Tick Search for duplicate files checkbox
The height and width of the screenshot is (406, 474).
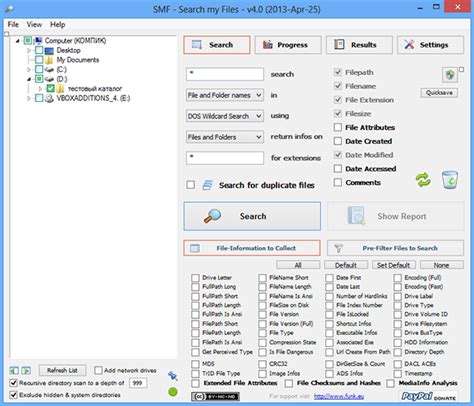191,185
